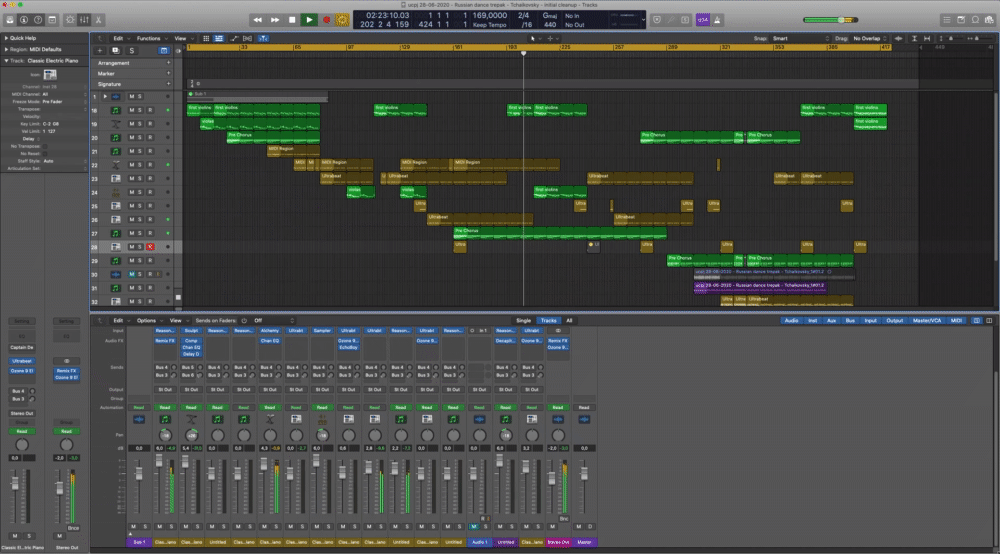
Task: Open the Mixer from the control bar
Action: (x=83, y=19)
